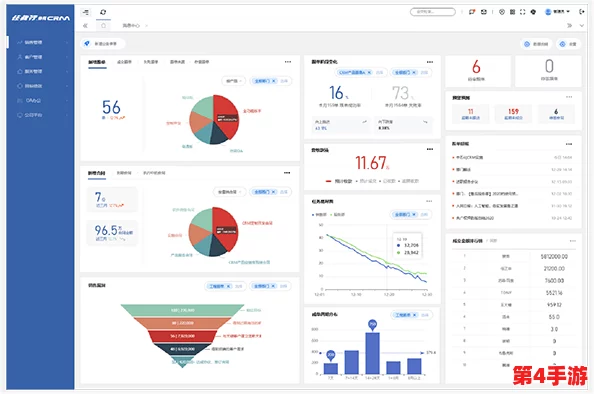Open more options on the 16 / 73 card
The image size is (594, 394).
430,62
